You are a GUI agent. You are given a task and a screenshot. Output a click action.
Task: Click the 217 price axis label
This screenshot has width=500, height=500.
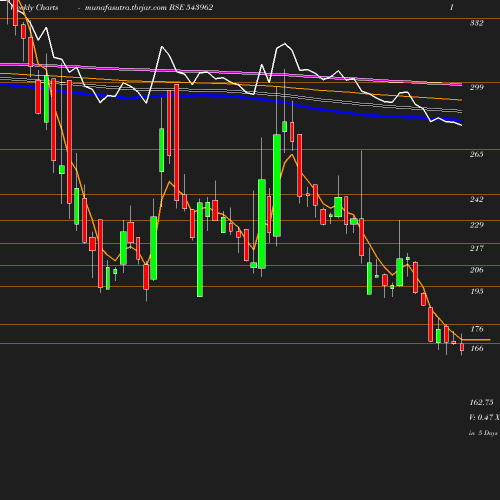tap(476, 248)
